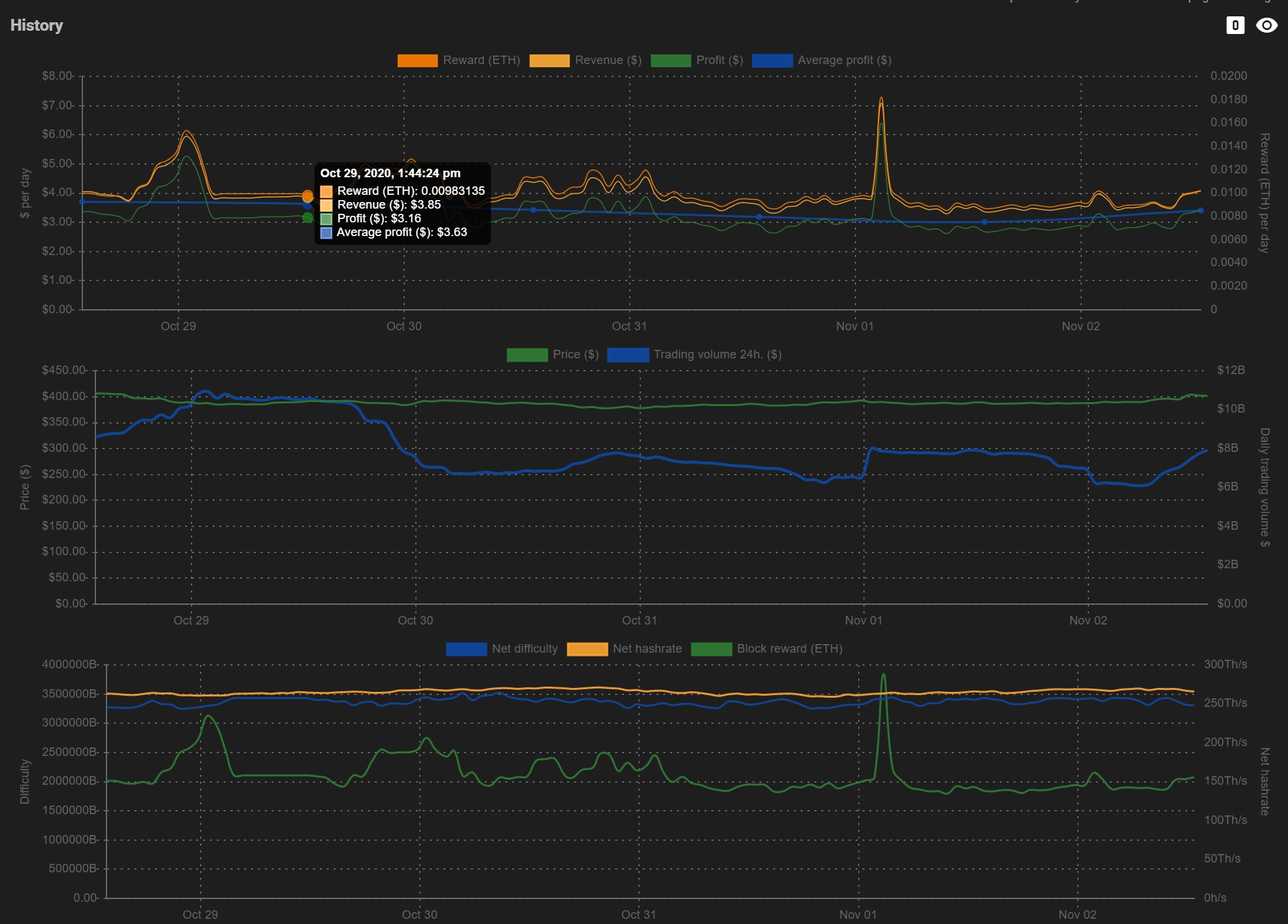Click the white 0 counter badge
This screenshot has height=924, width=1288.
1235,26
